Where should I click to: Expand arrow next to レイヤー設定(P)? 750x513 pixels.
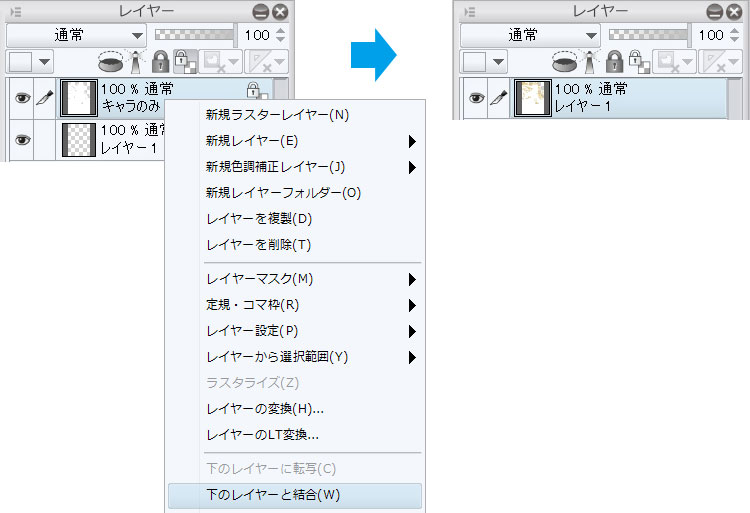click(x=412, y=331)
